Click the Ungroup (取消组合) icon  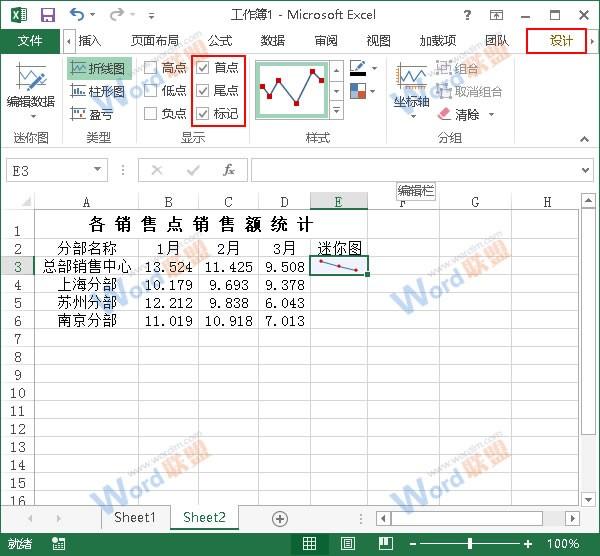tap(444, 91)
